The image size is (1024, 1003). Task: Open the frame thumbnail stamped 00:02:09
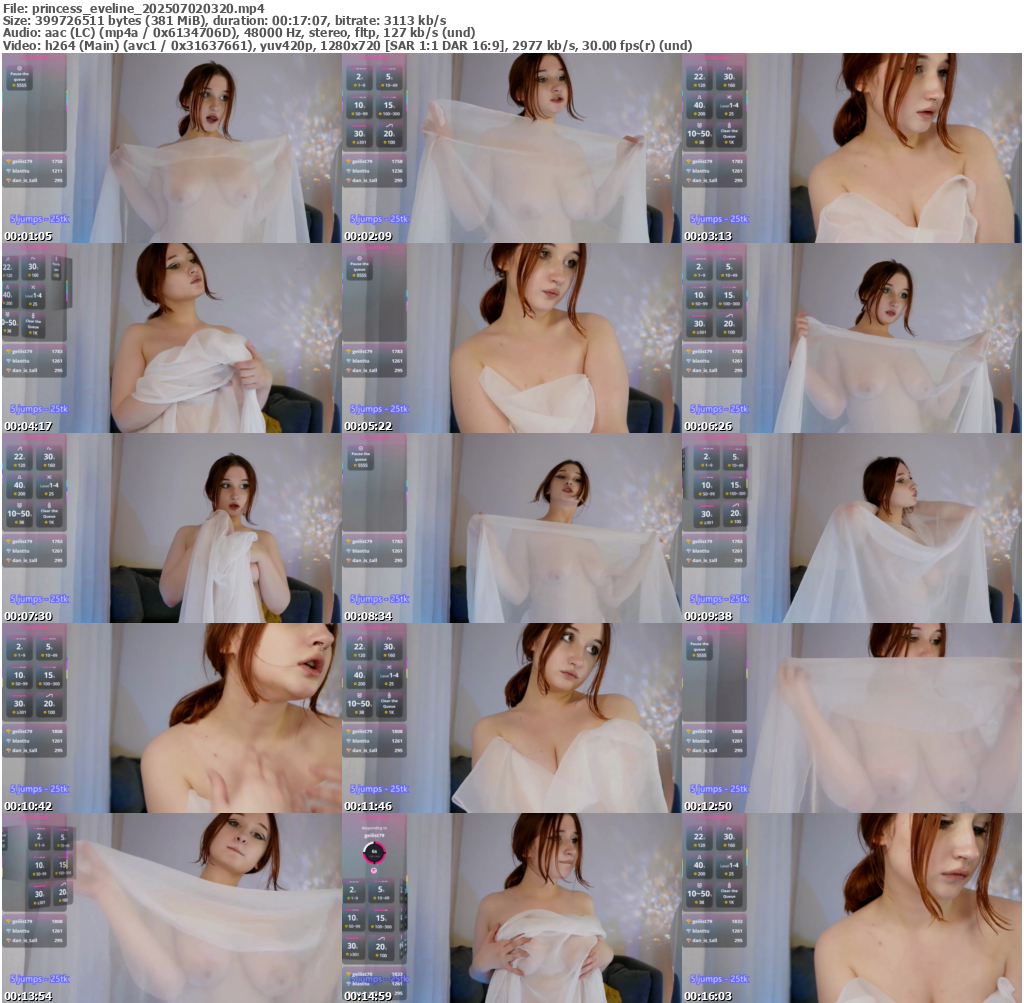tap(511, 148)
